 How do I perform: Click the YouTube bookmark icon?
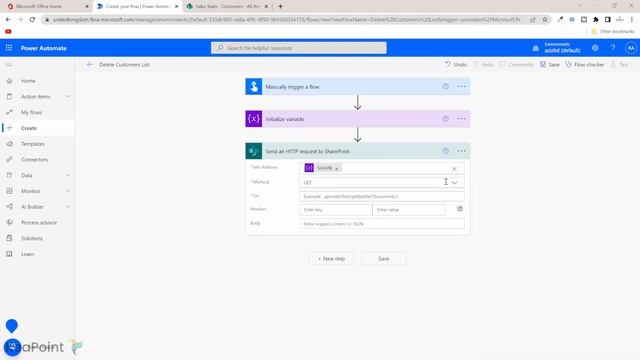pos(8,31)
